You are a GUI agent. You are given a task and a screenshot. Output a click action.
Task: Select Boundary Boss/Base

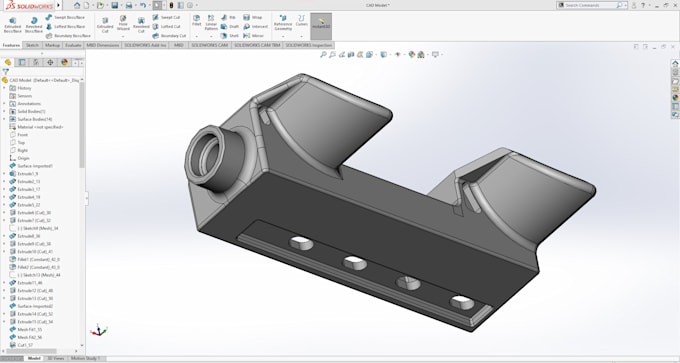pos(68,36)
